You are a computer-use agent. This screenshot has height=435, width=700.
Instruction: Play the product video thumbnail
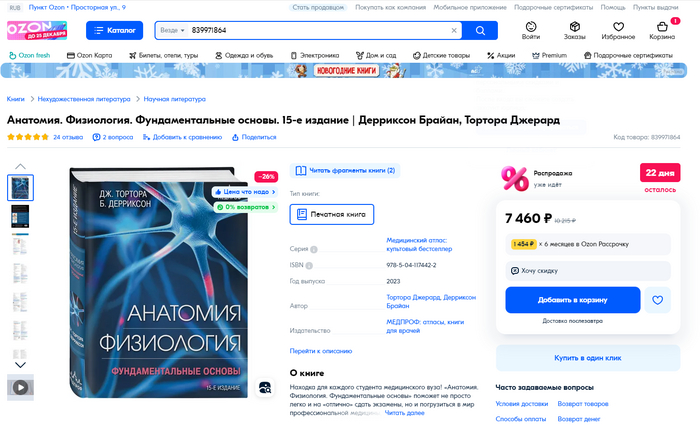click(20, 387)
